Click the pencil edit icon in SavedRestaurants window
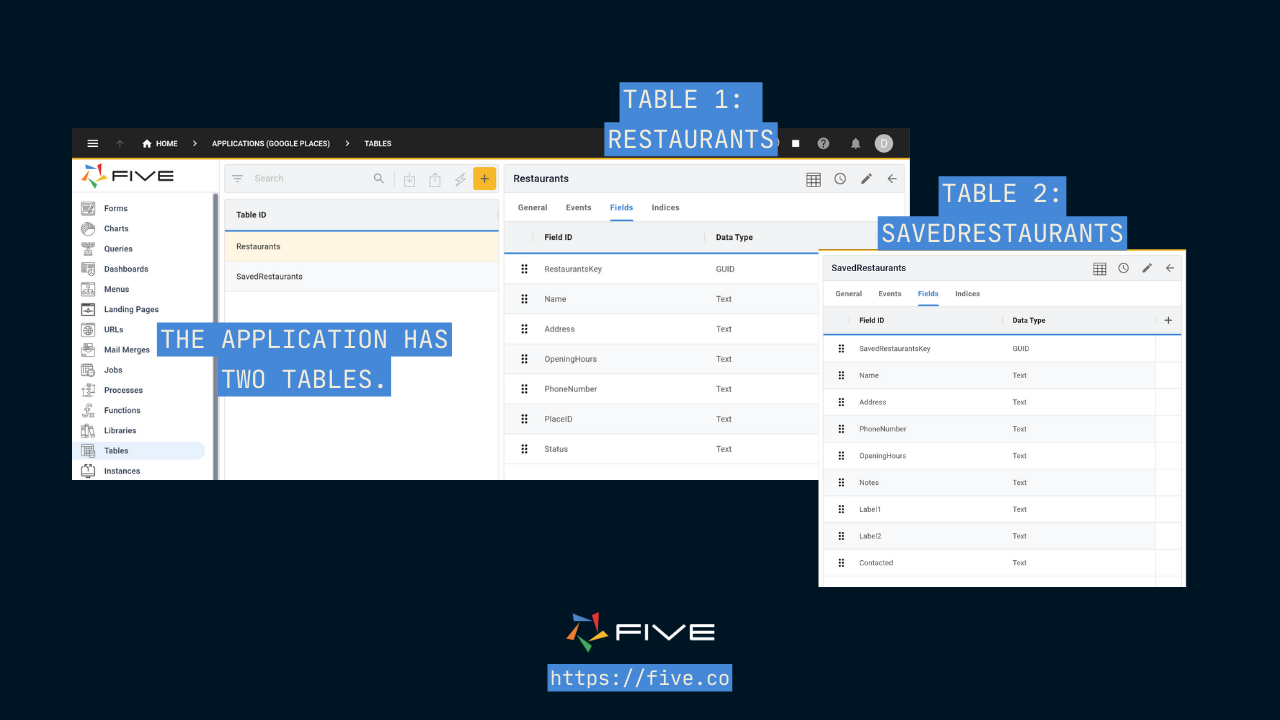Image resolution: width=1280 pixels, height=720 pixels. pos(1147,268)
